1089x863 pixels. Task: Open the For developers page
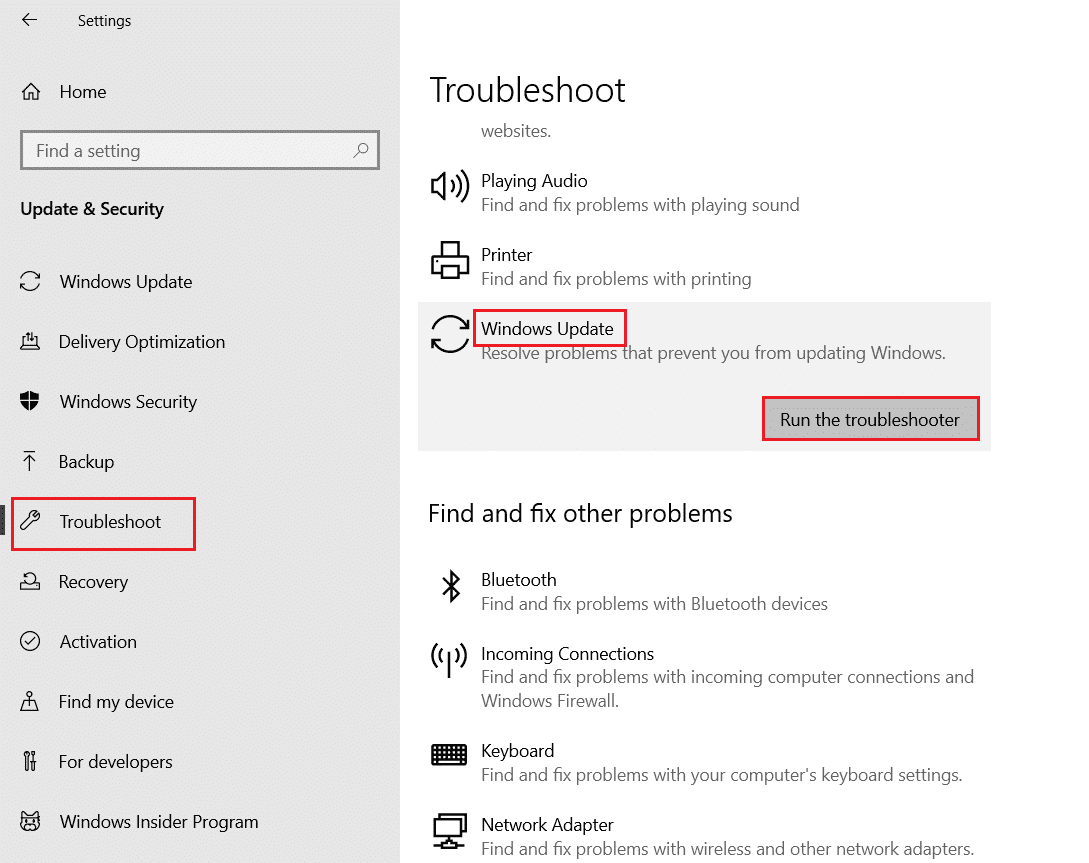(115, 761)
